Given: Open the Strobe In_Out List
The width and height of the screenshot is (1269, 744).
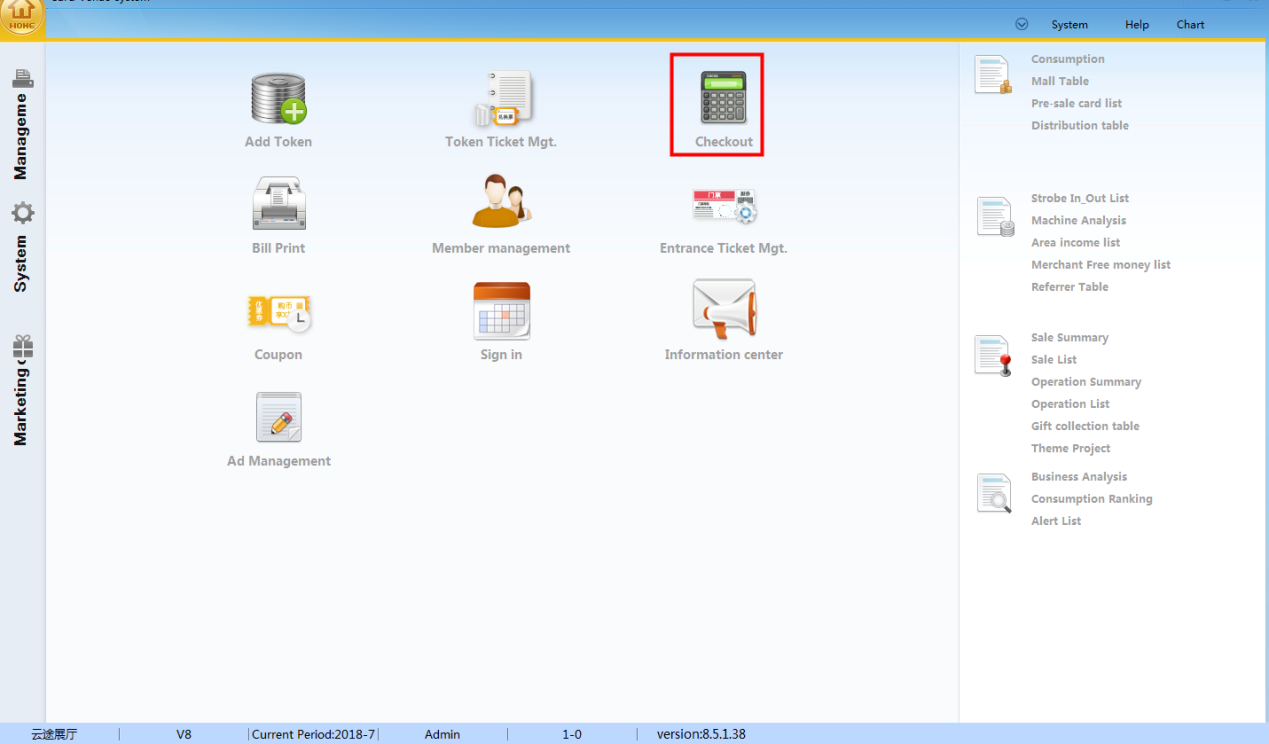Looking at the screenshot, I should coord(1080,198).
